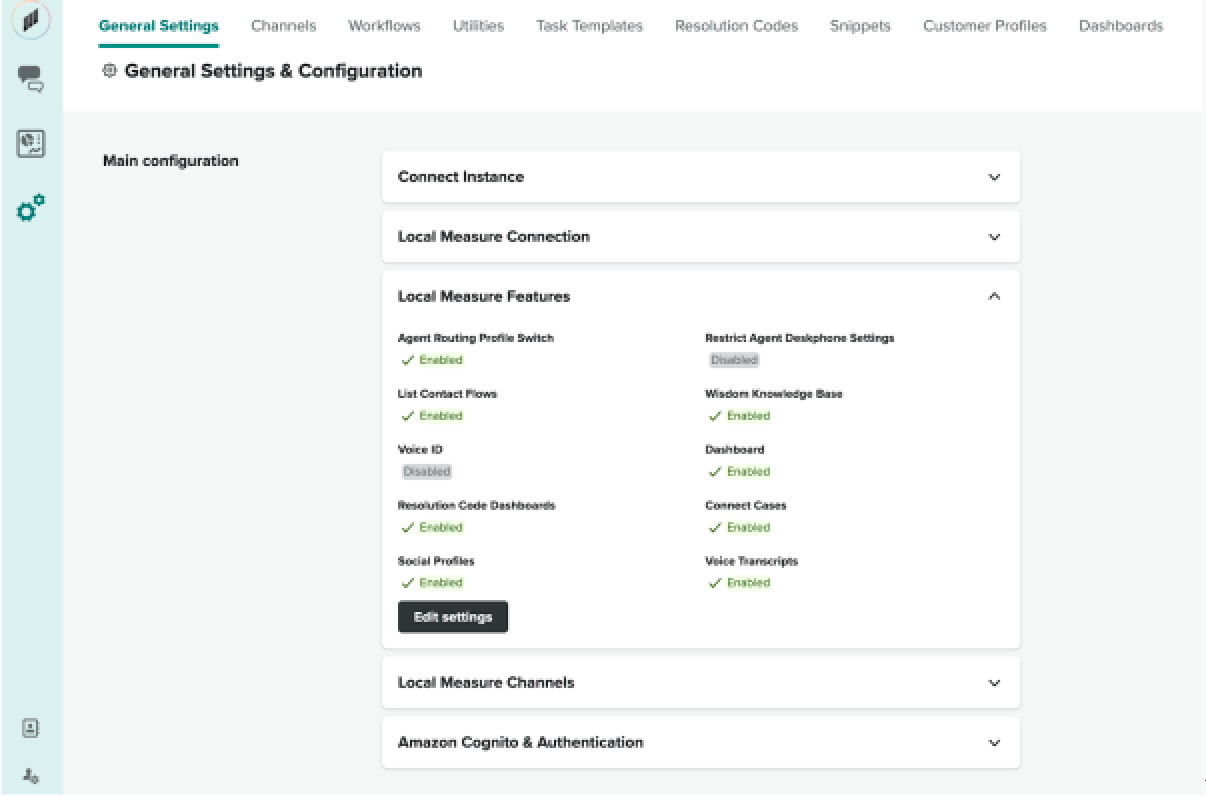Click the Enabled status under Wisdom Knowledge Base
This screenshot has height=796, width=1206.
pyautogui.click(x=740, y=416)
